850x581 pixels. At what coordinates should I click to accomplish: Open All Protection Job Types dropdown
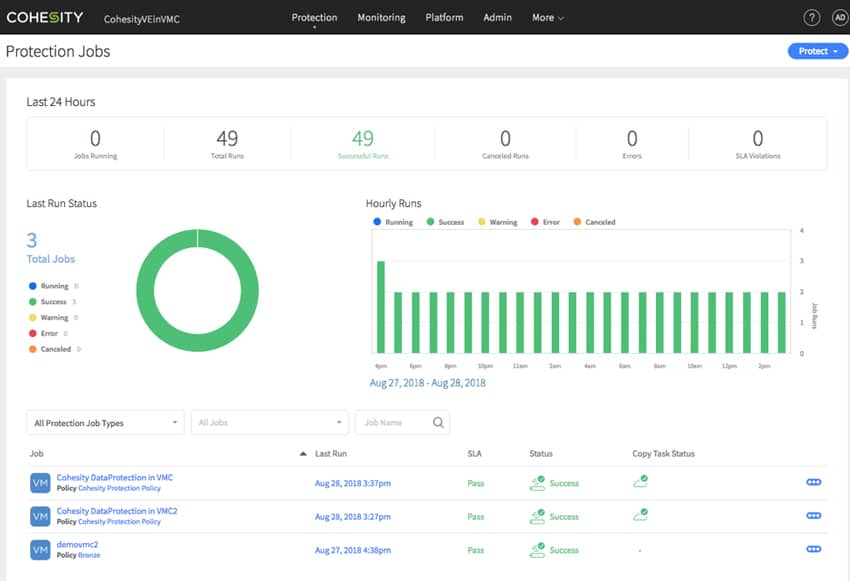(105, 423)
